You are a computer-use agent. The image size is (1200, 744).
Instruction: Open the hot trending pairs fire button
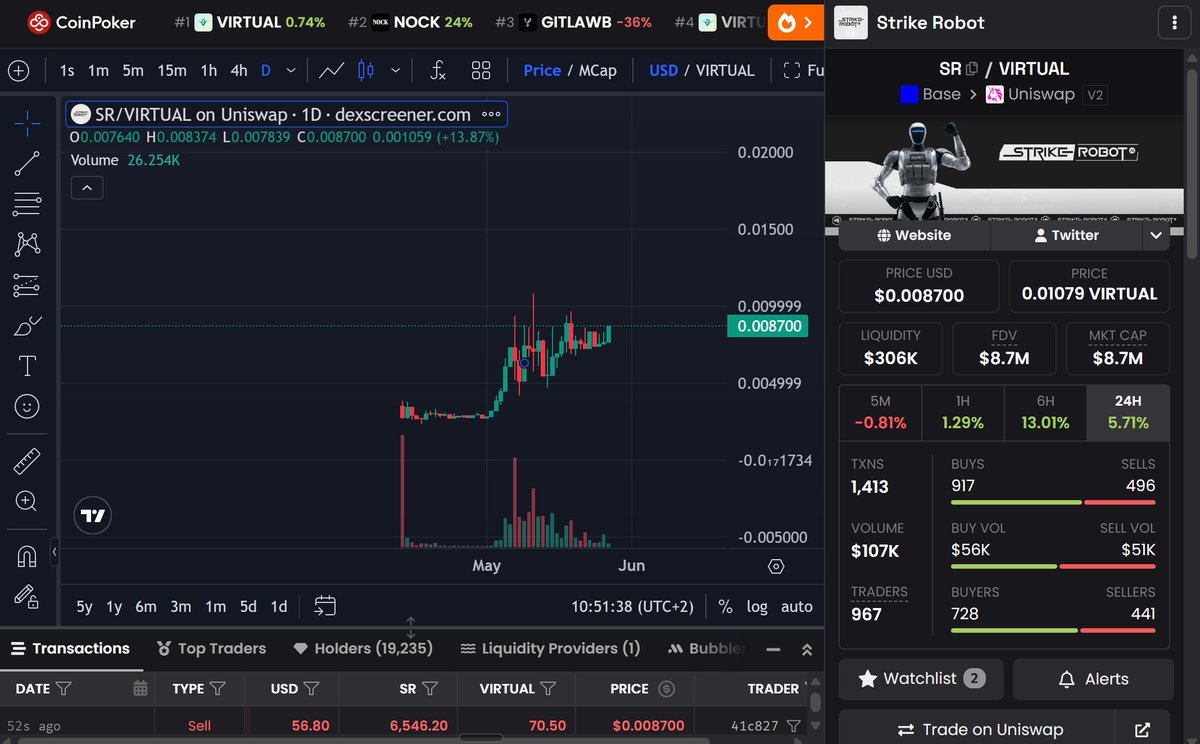click(x=795, y=22)
